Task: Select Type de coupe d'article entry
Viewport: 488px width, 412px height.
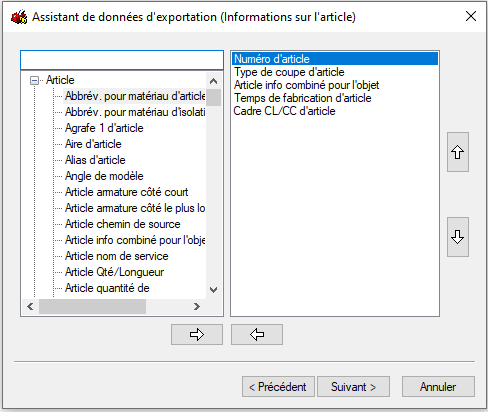Action: [x=289, y=72]
